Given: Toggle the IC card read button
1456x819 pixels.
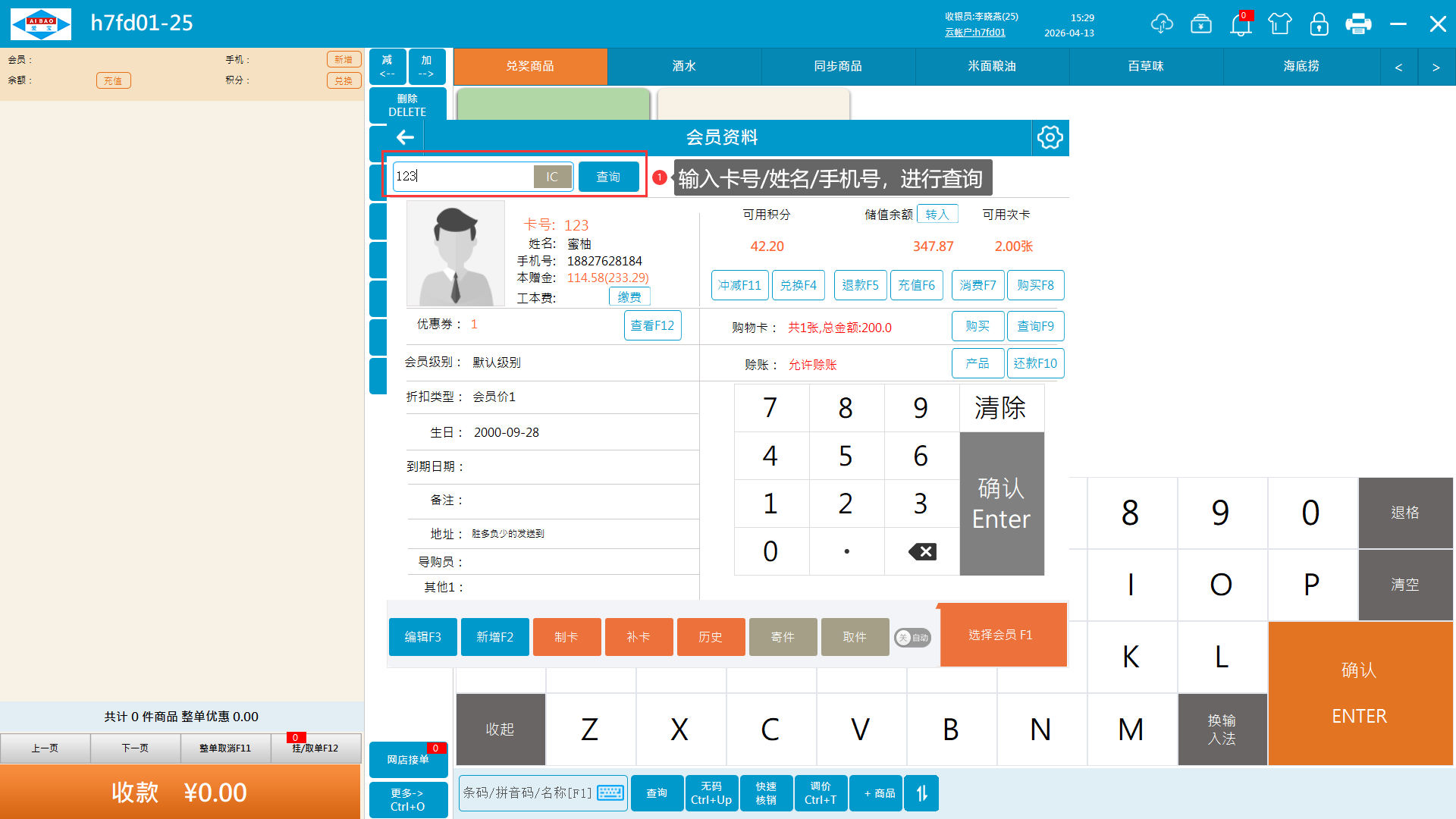Looking at the screenshot, I should click(x=552, y=177).
